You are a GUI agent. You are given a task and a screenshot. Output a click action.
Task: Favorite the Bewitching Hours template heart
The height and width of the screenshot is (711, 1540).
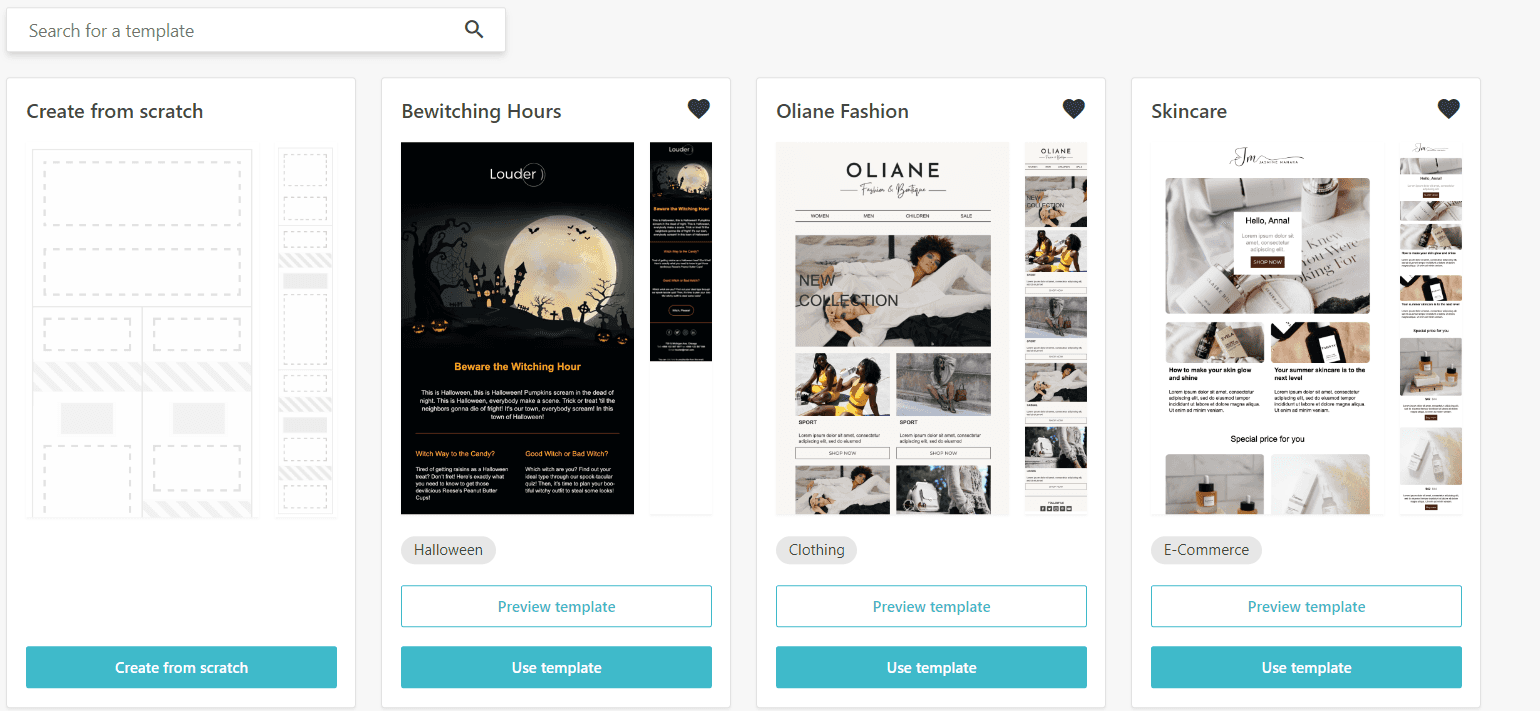tap(699, 109)
